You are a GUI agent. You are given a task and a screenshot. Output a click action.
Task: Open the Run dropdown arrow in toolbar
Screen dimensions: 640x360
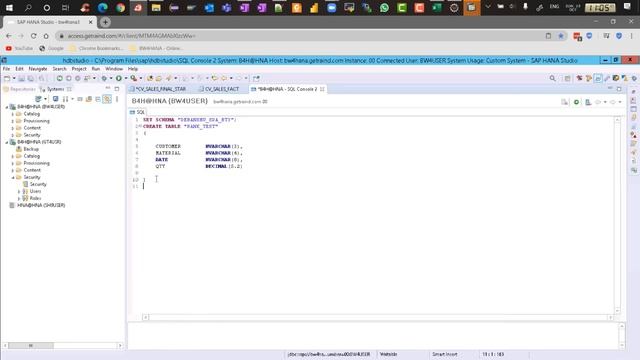126,78
